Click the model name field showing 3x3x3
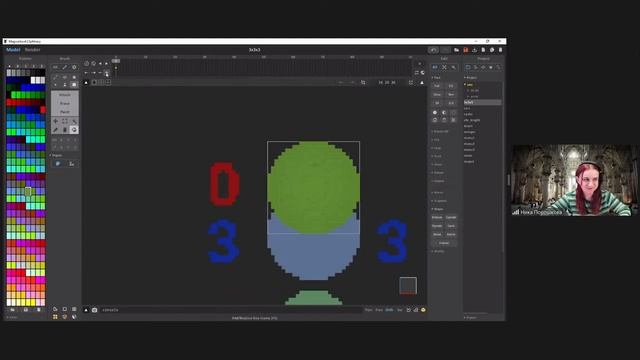Viewport: 640px width, 360px height. coord(254,50)
